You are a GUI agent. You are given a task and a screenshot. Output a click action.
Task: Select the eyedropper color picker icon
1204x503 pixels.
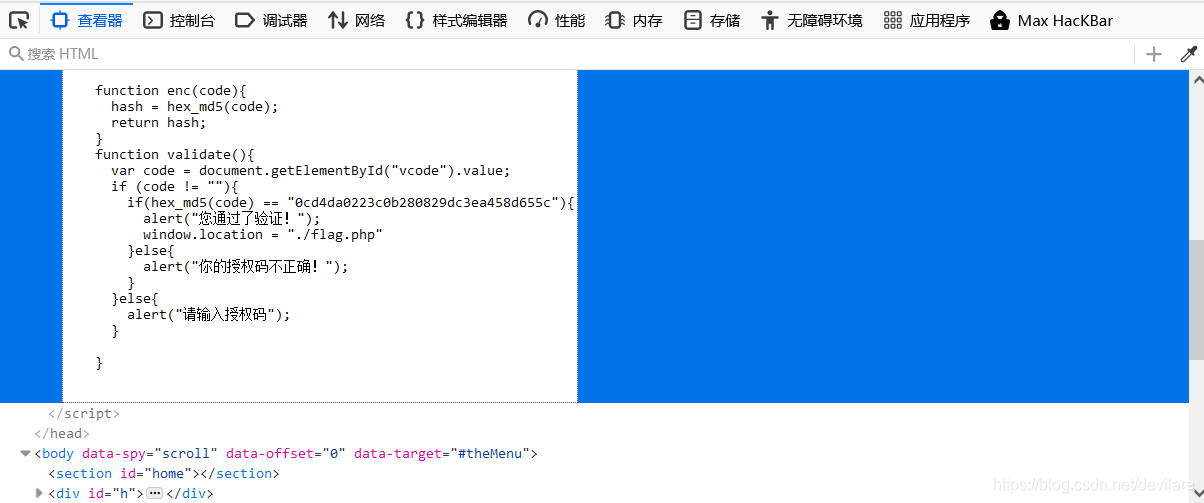[x=1188, y=54]
